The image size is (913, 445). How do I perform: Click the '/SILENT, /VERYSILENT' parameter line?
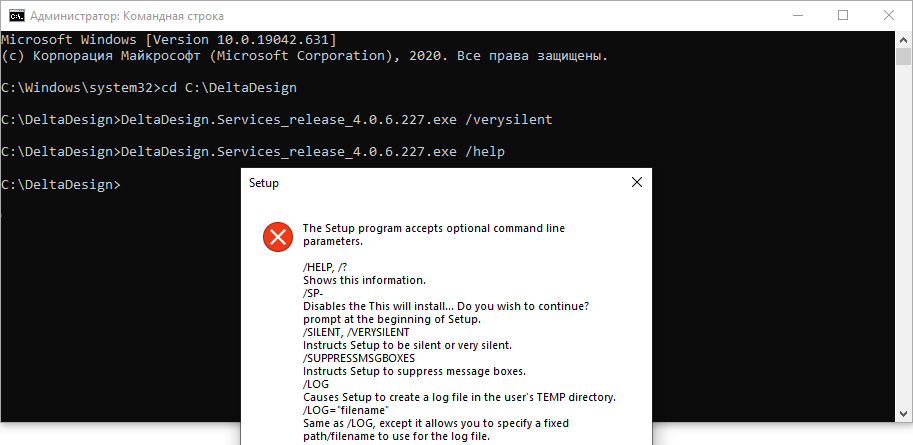(x=356, y=332)
